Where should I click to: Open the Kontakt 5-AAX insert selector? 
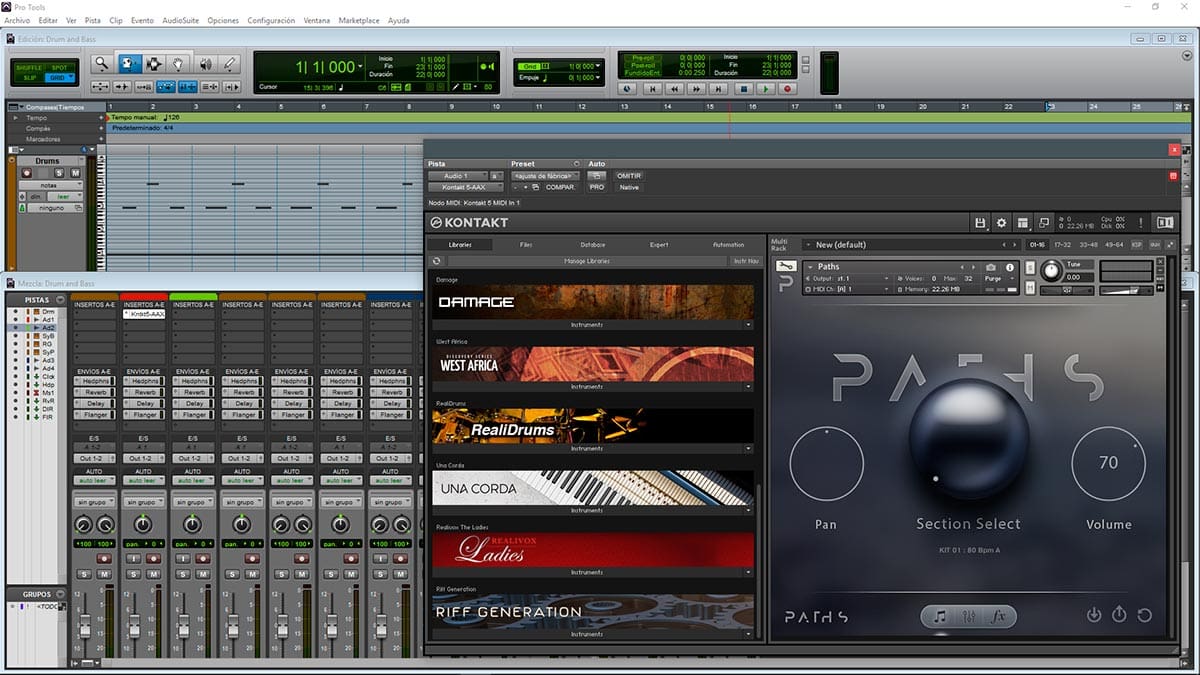point(465,187)
